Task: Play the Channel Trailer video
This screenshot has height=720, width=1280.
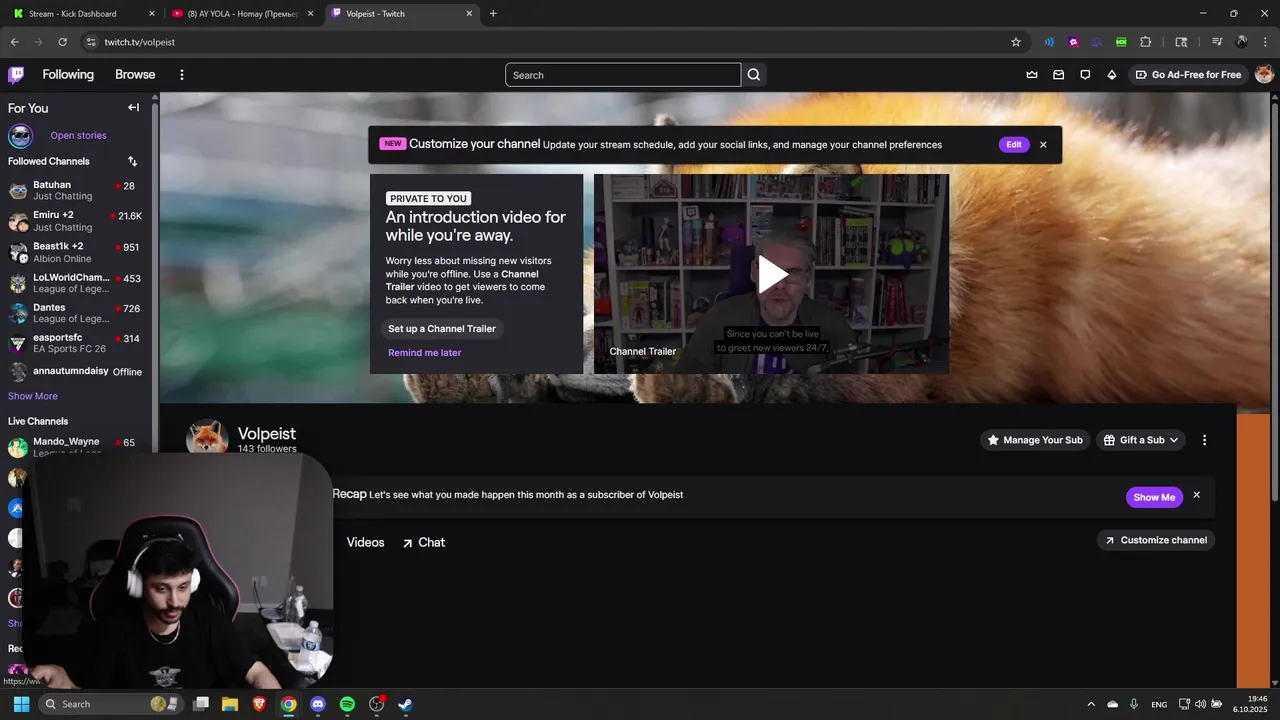Action: 771,274
